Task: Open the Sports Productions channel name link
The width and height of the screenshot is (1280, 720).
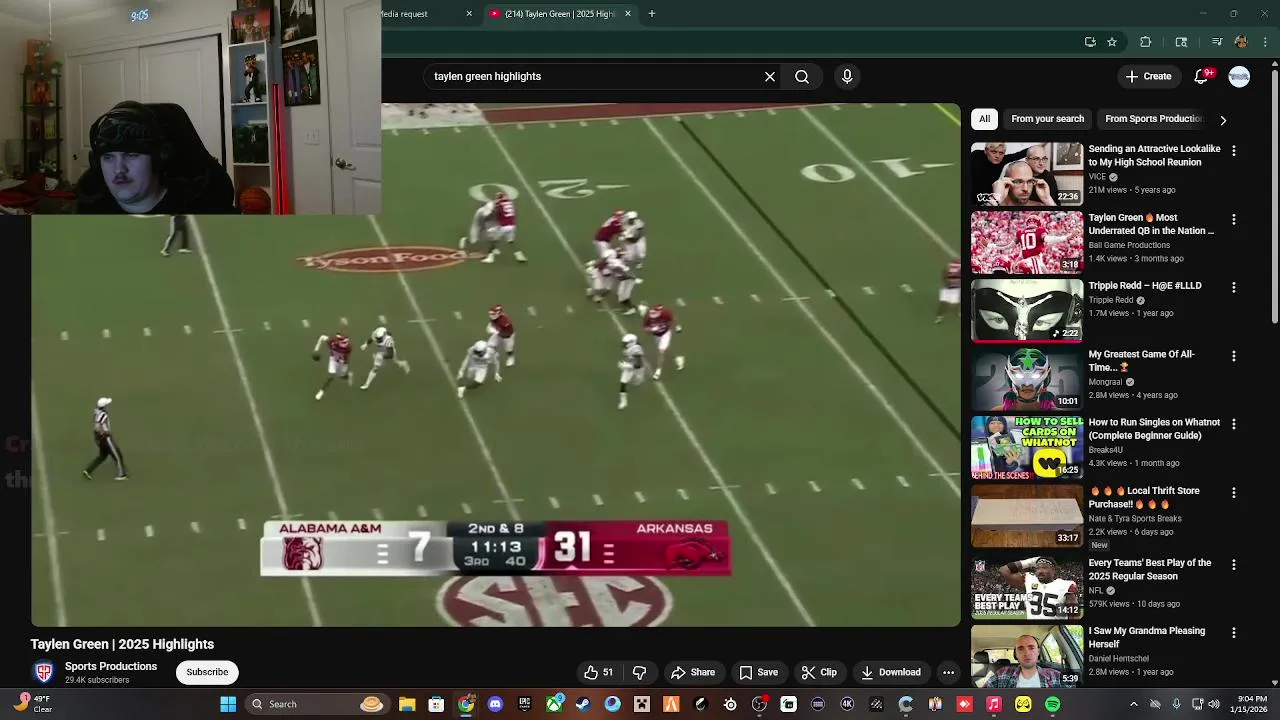Action: (111, 666)
